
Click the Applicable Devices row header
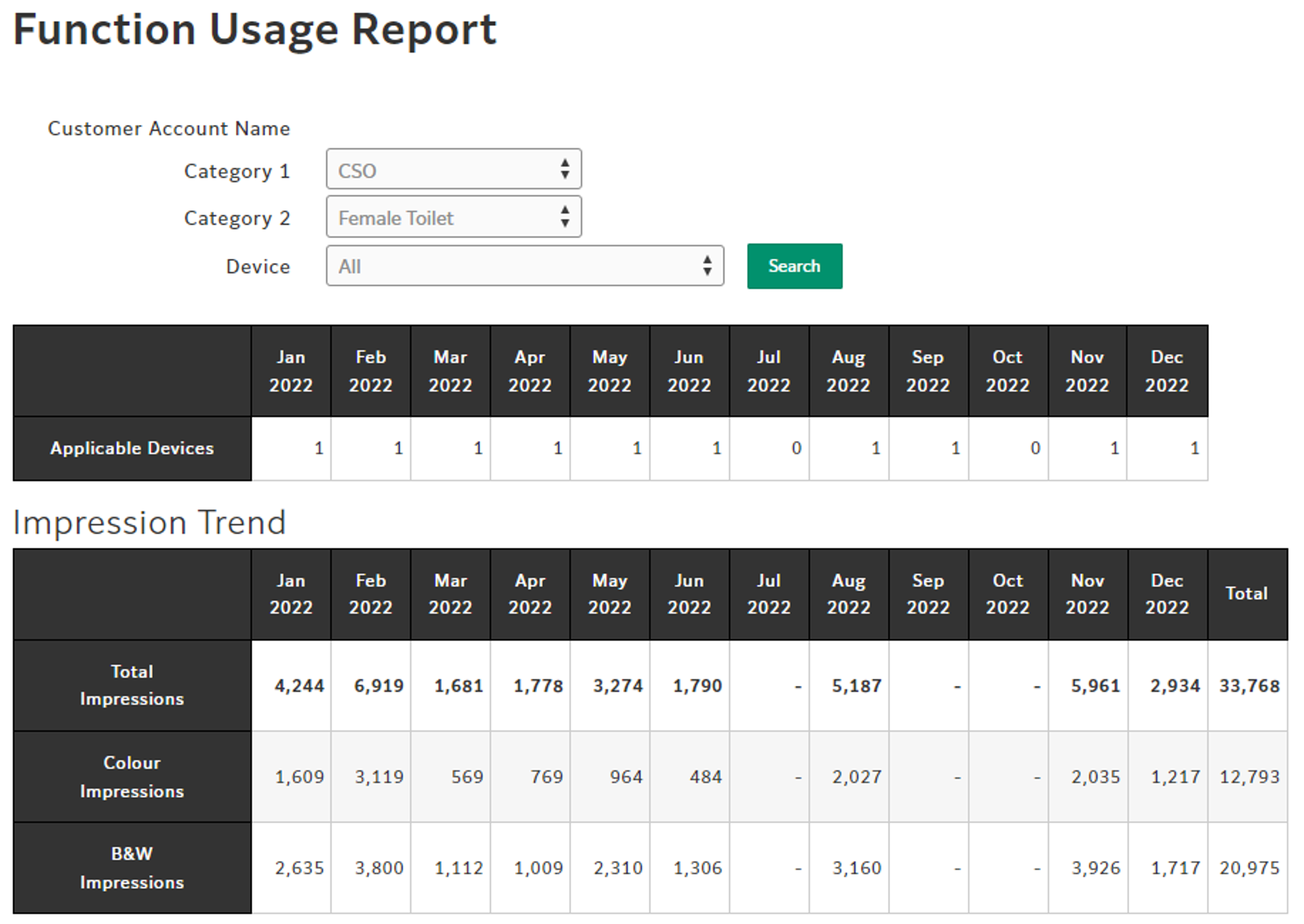tap(132, 449)
